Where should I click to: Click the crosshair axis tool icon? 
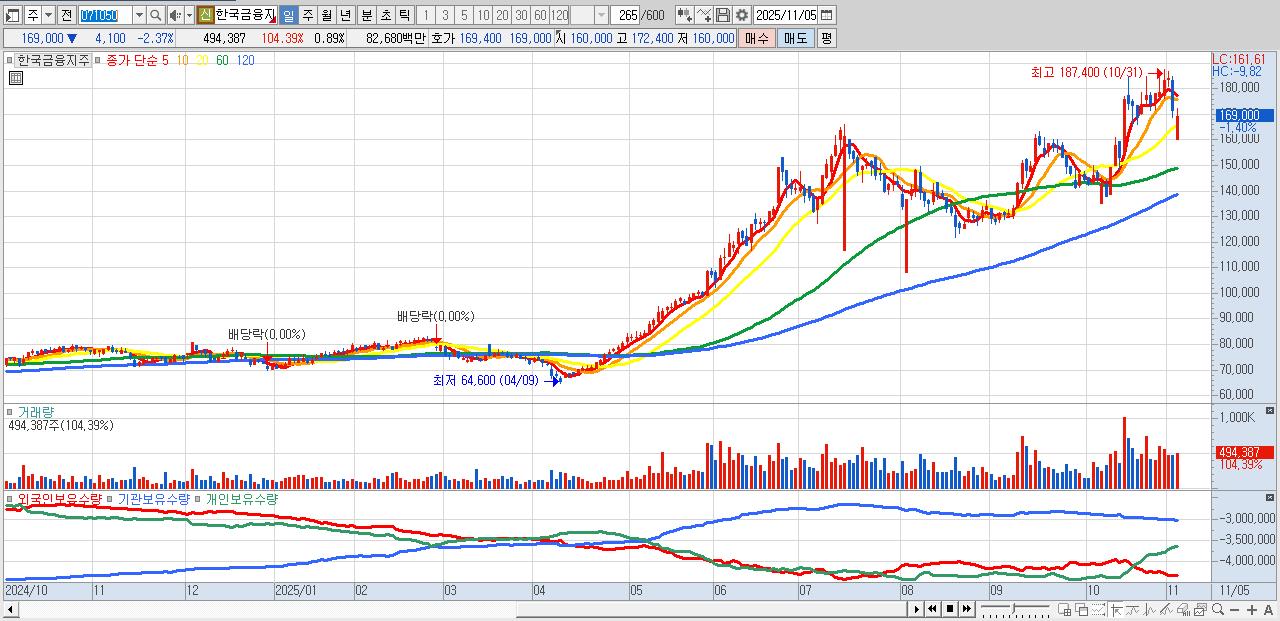click(x=1117, y=610)
